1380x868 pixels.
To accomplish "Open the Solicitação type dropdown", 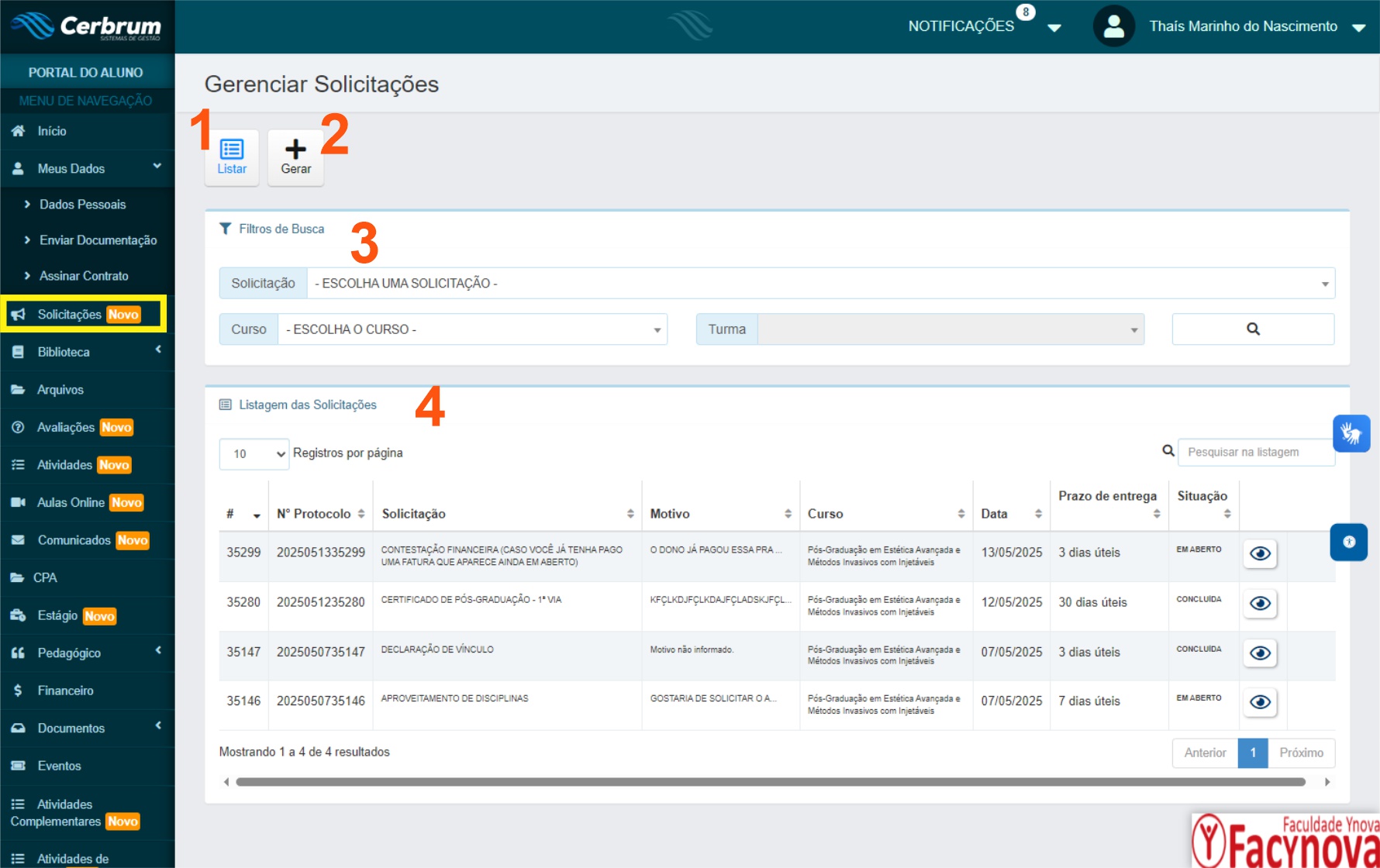I will coord(820,284).
